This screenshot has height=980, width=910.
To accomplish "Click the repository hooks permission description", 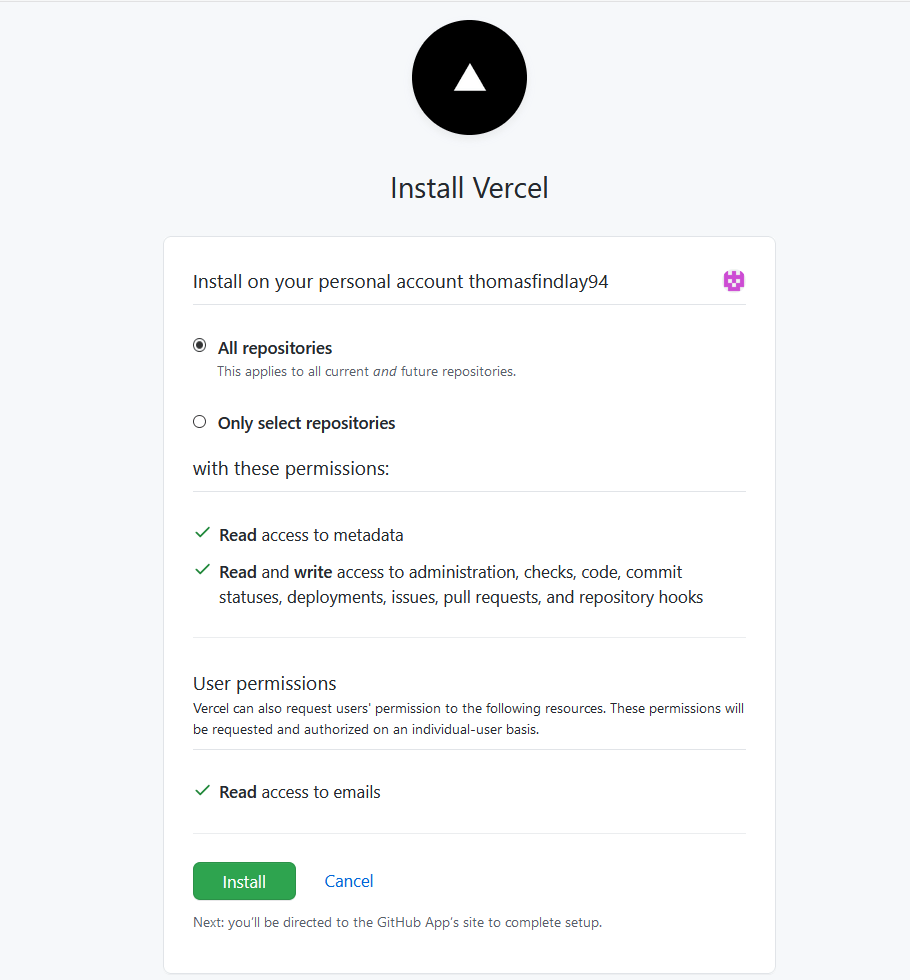I will [461, 585].
